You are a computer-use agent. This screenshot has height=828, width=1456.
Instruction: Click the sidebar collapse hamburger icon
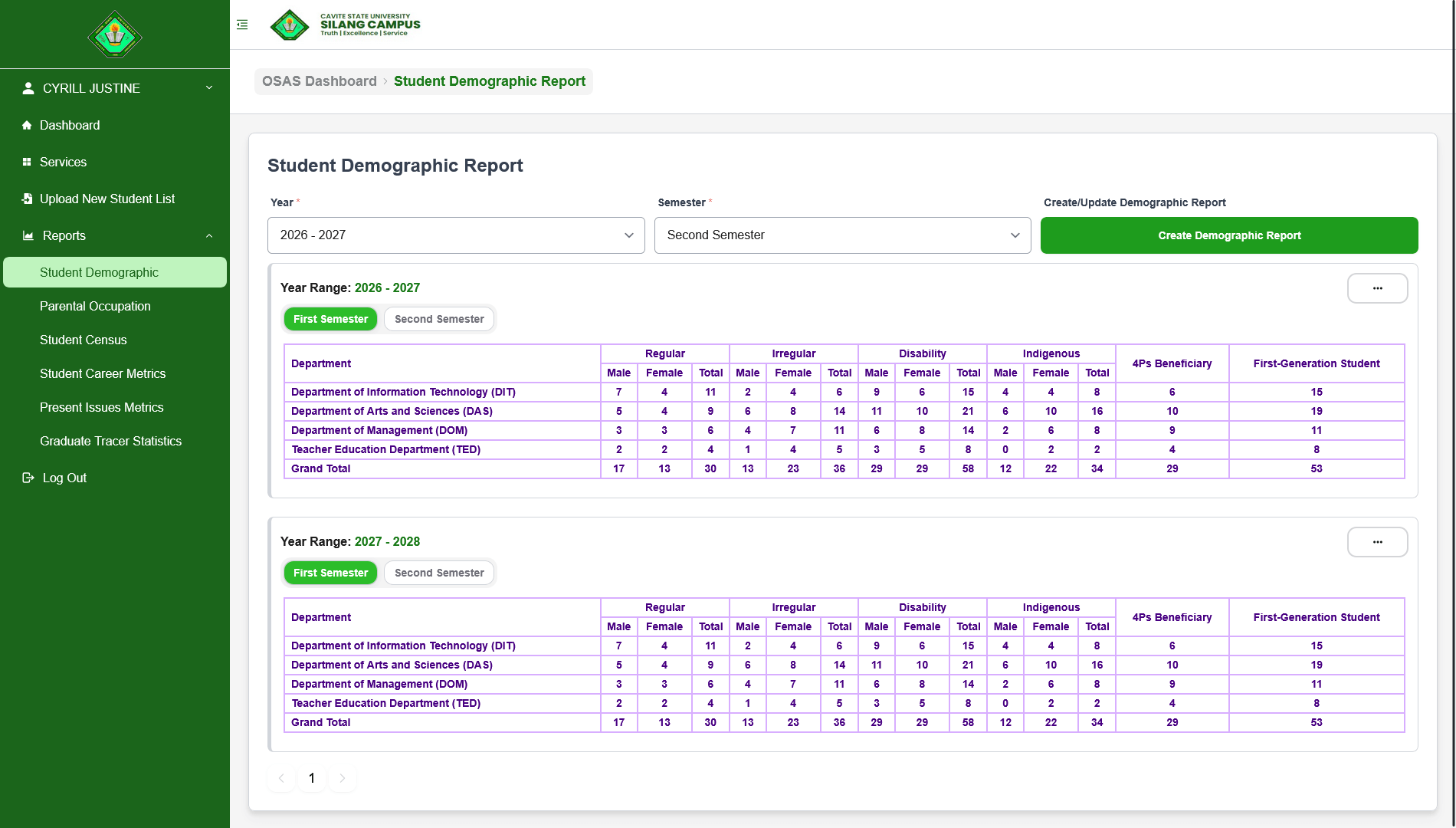click(242, 25)
